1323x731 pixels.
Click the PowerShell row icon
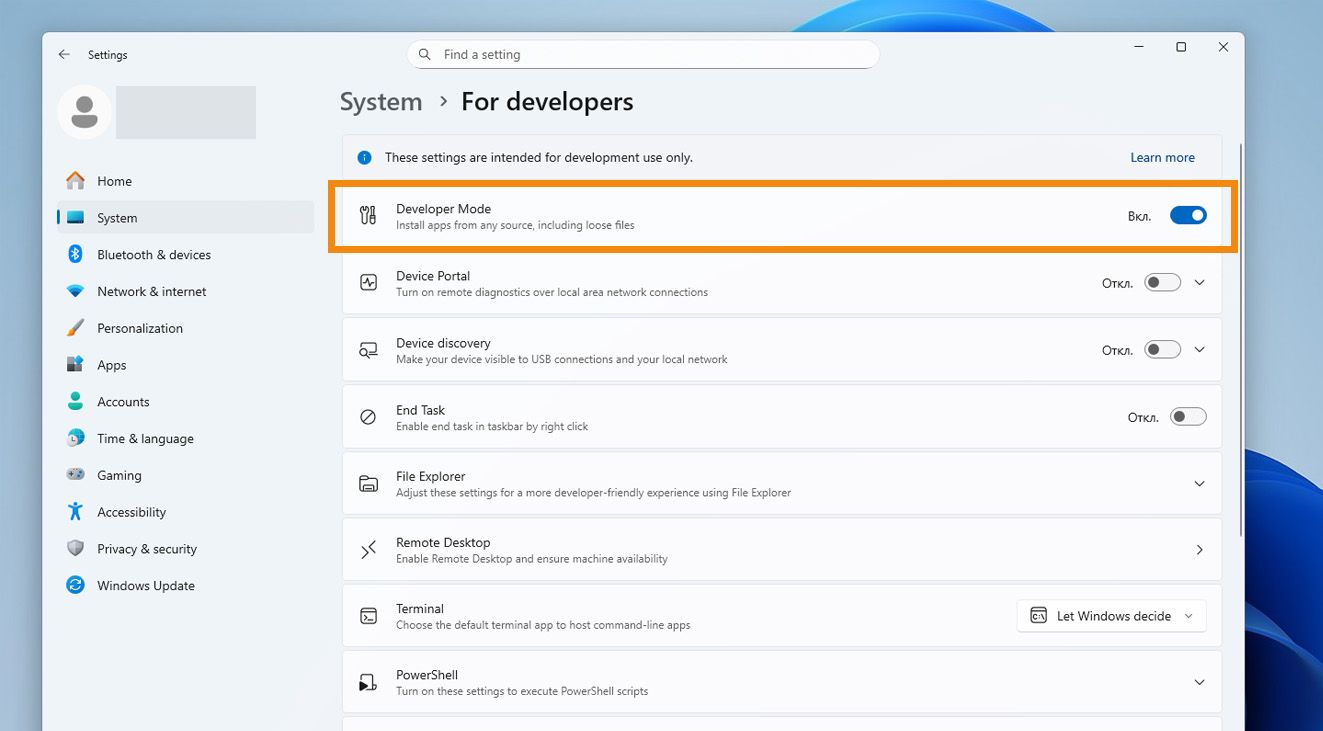click(x=368, y=682)
